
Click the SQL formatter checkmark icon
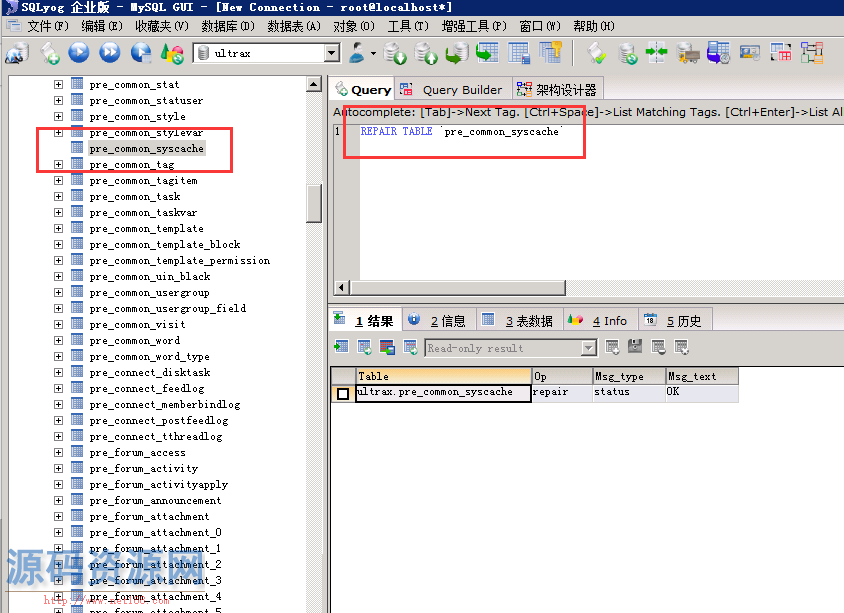pyautogui.click(x=596, y=53)
